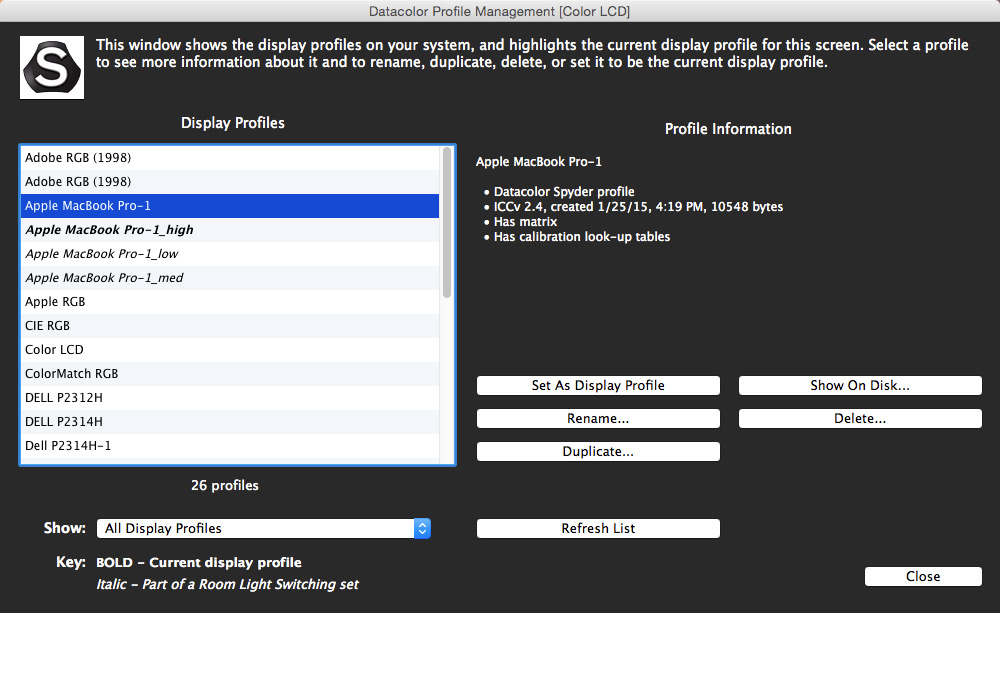Click the Profile Information heading
This screenshot has width=1000, height=686.
[x=728, y=129]
